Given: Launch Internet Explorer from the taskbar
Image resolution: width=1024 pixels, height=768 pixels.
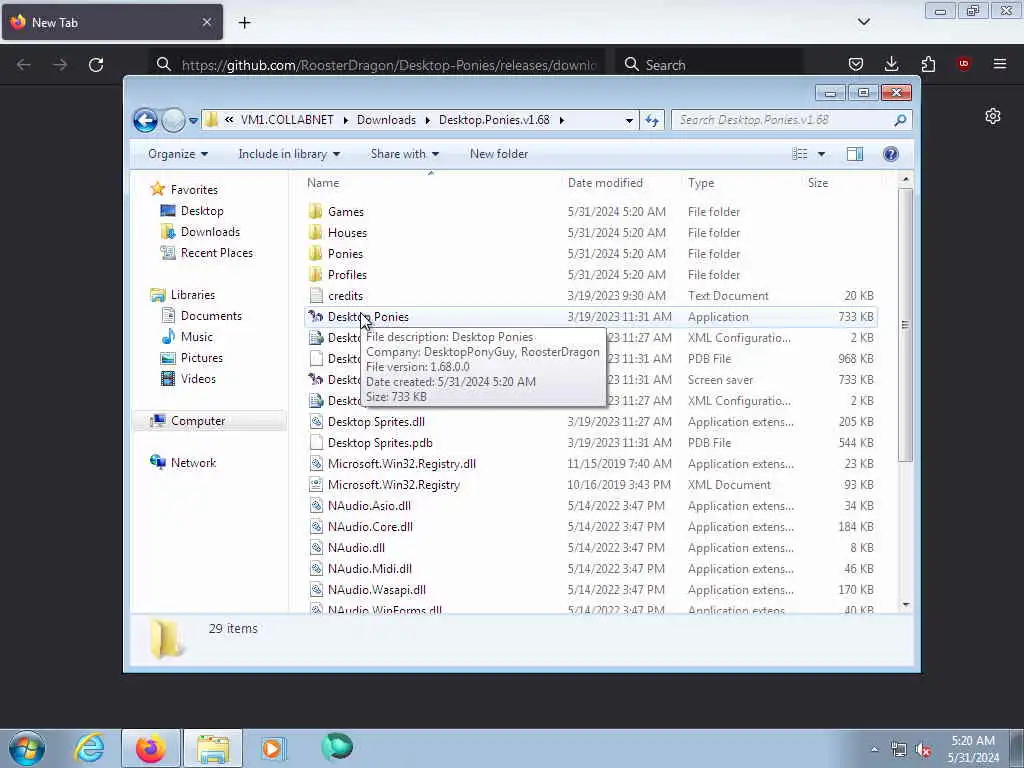Looking at the screenshot, I should point(89,748).
